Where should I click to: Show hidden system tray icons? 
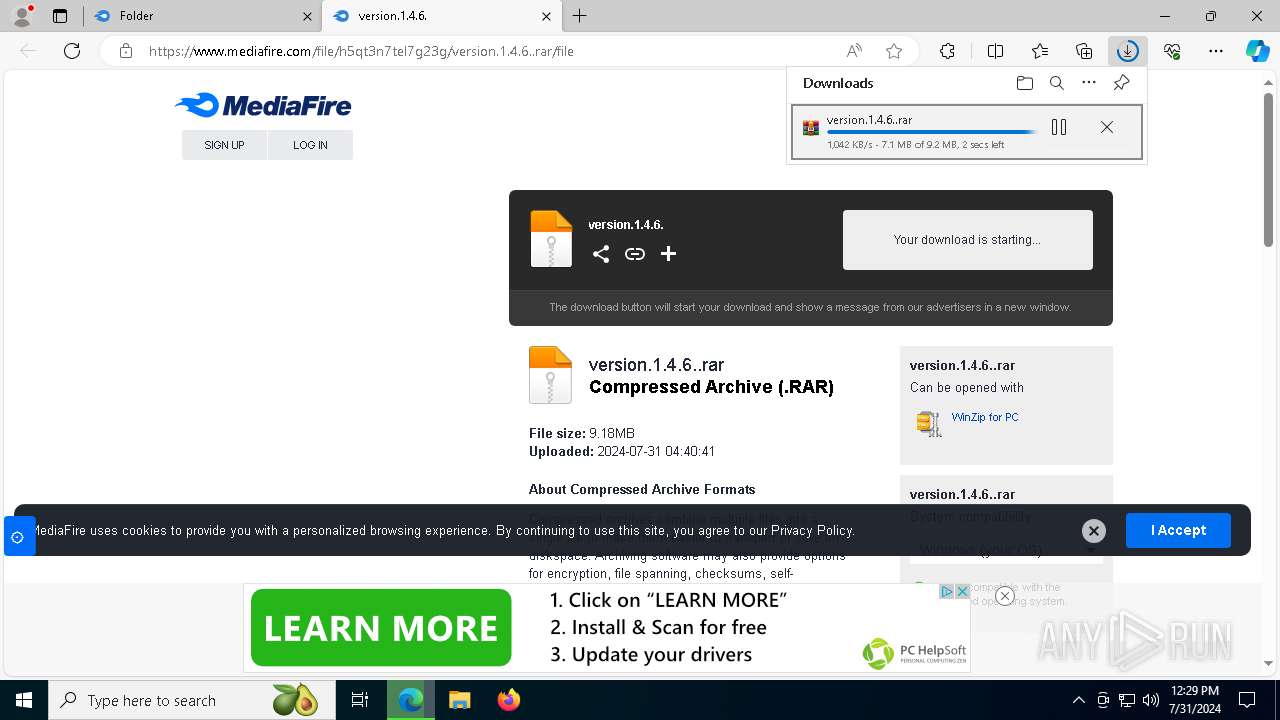[1078, 700]
